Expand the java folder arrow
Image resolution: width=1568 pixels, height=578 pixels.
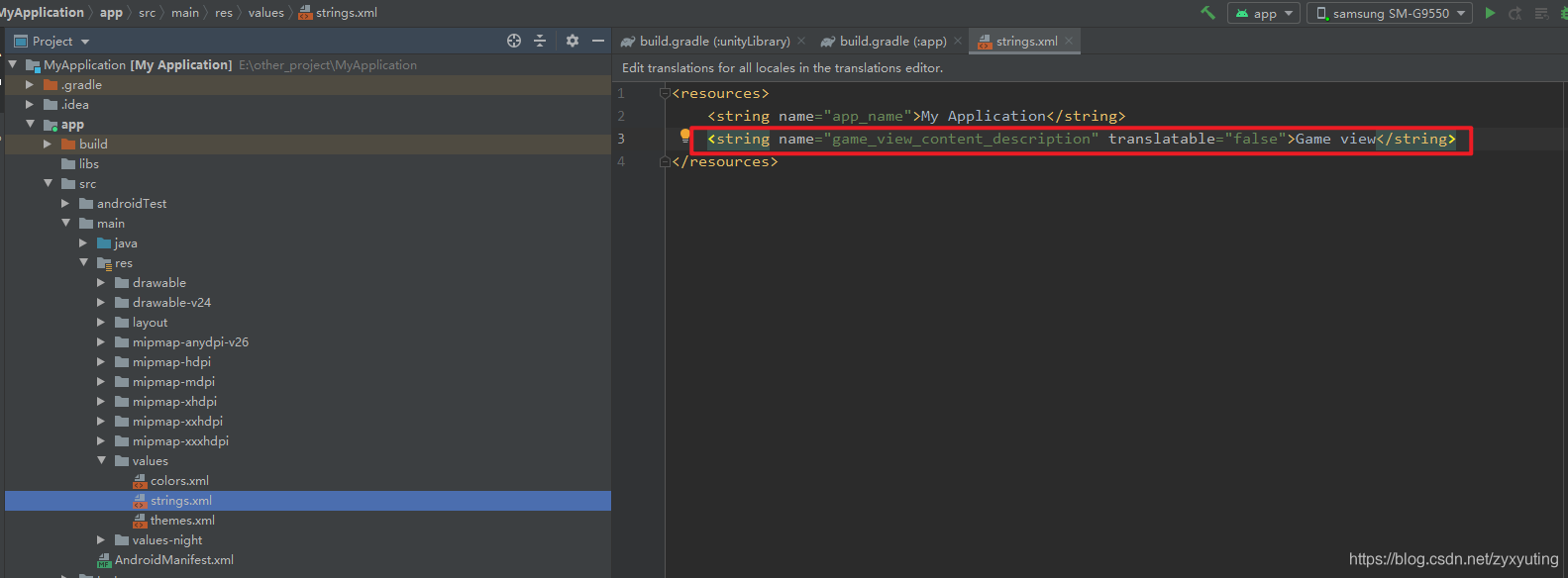tap(83, 242)
